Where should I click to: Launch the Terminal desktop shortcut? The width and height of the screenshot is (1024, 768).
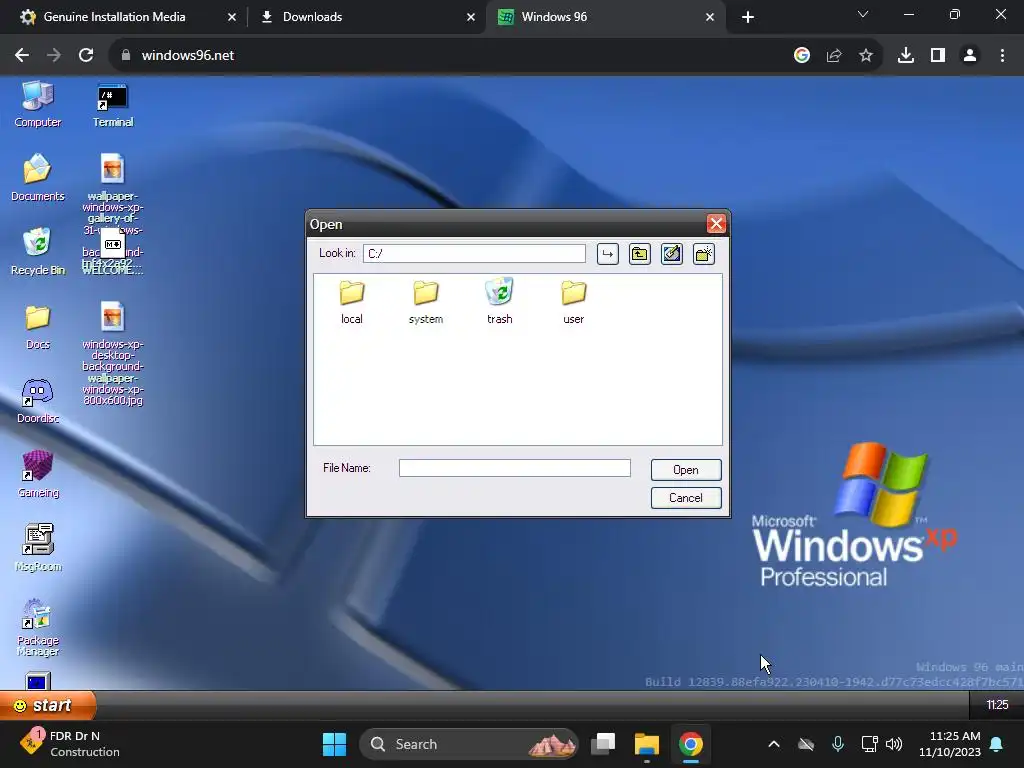[112, 104]
